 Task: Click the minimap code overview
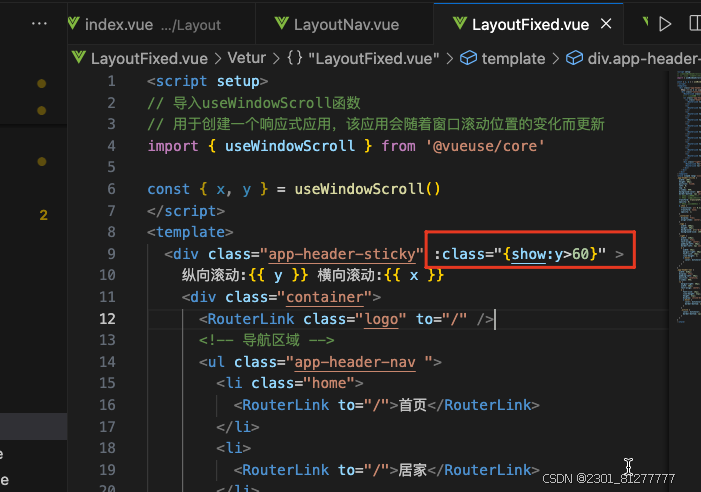[x=688, y=197]
